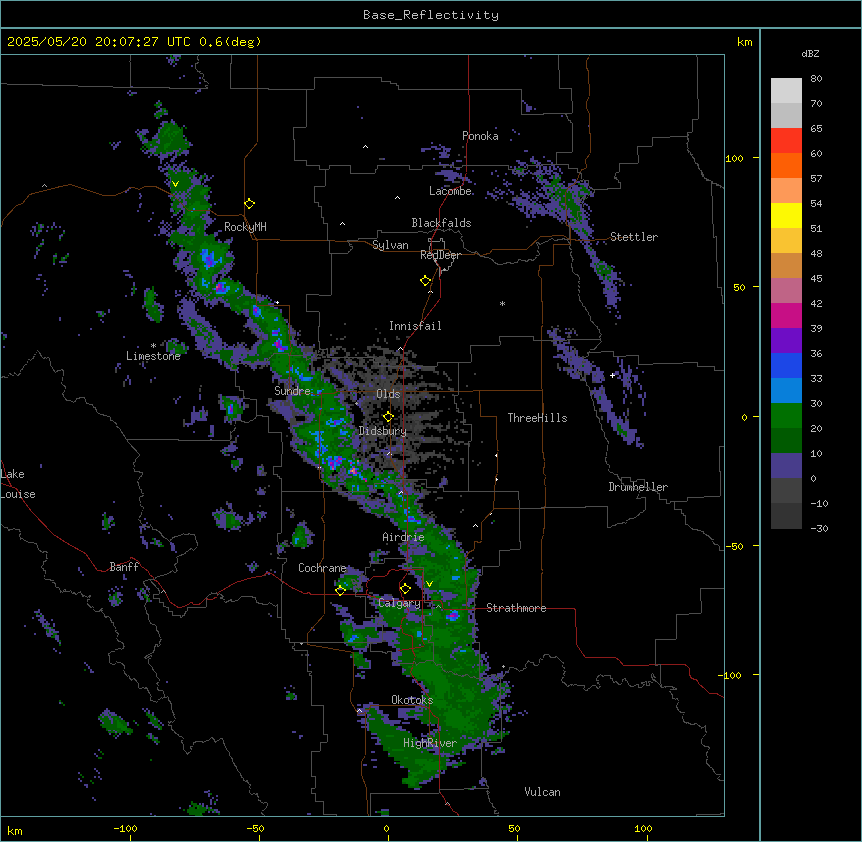862x842 pixels.
Task: Click the yellow marker between Olds and Didsbury
Action: (x=388, y=417)
